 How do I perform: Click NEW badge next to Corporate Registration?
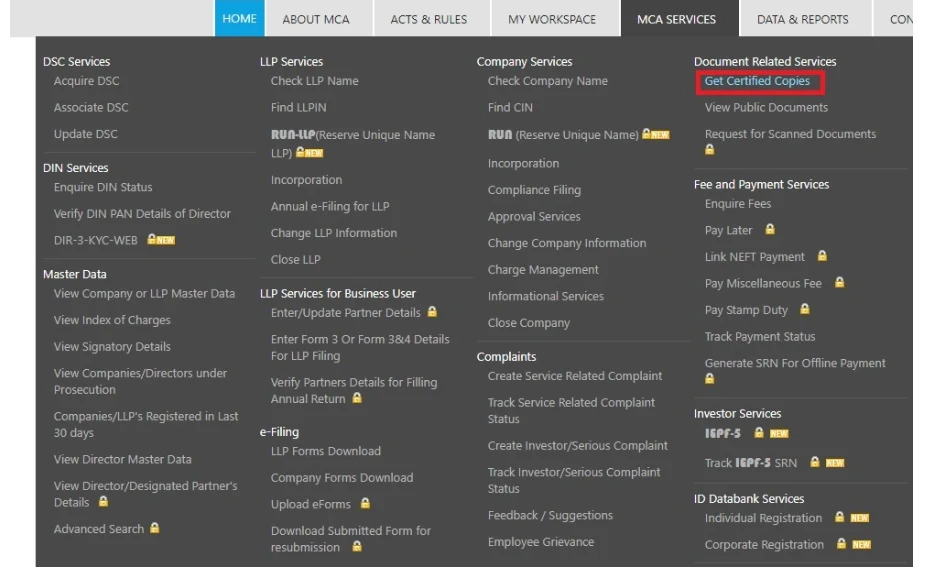(x=861, y=544)
